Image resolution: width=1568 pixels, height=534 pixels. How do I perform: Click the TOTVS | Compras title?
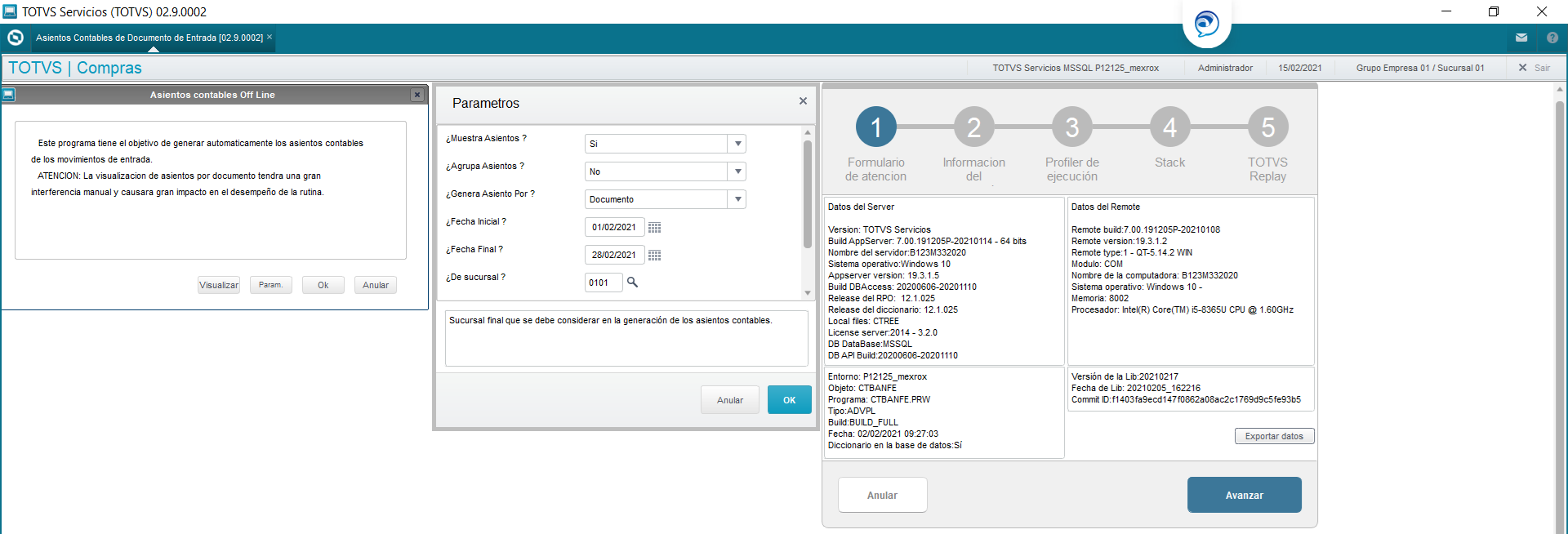click(x=75, y=68)
